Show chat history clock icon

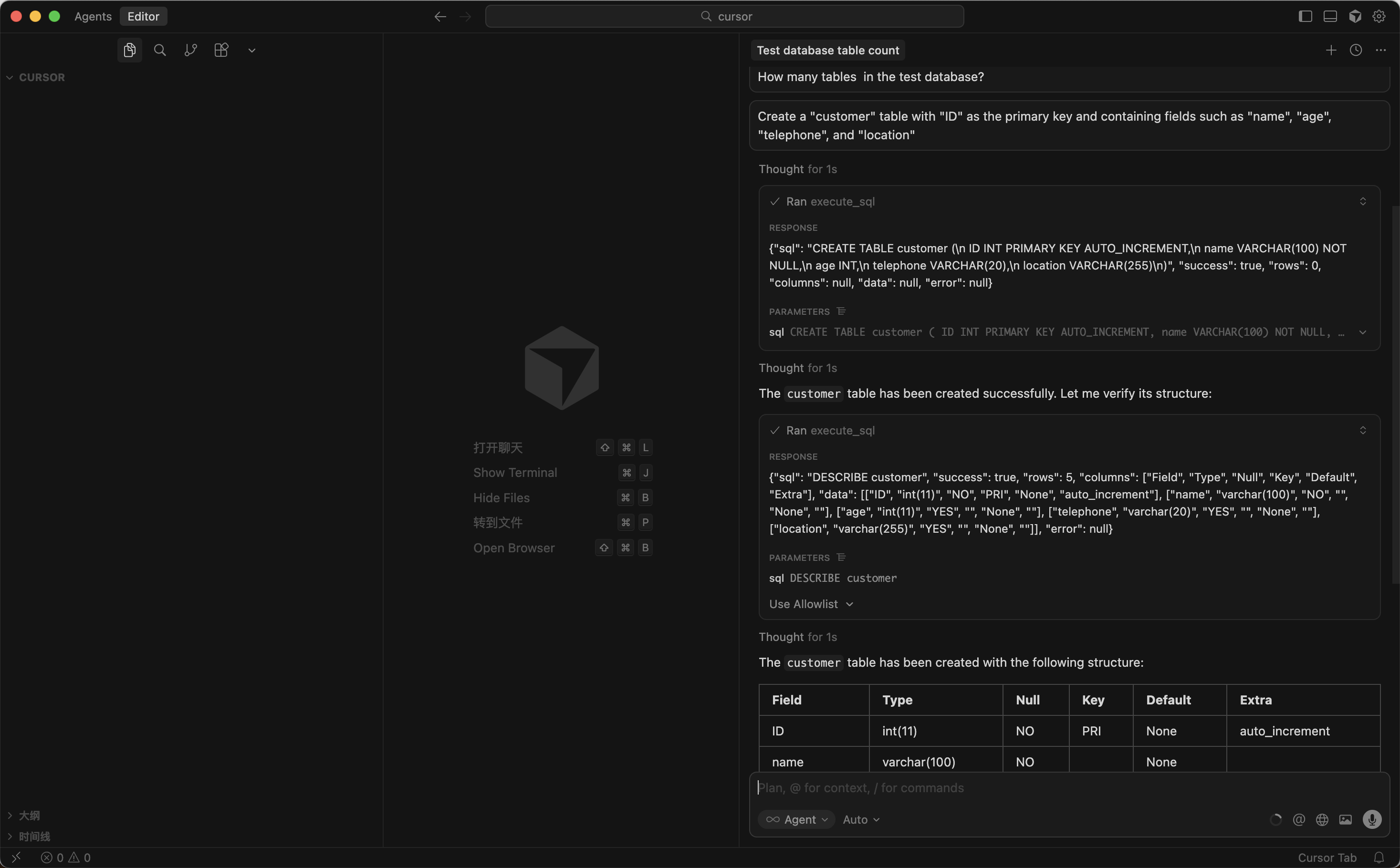[x=1355, y=50]
